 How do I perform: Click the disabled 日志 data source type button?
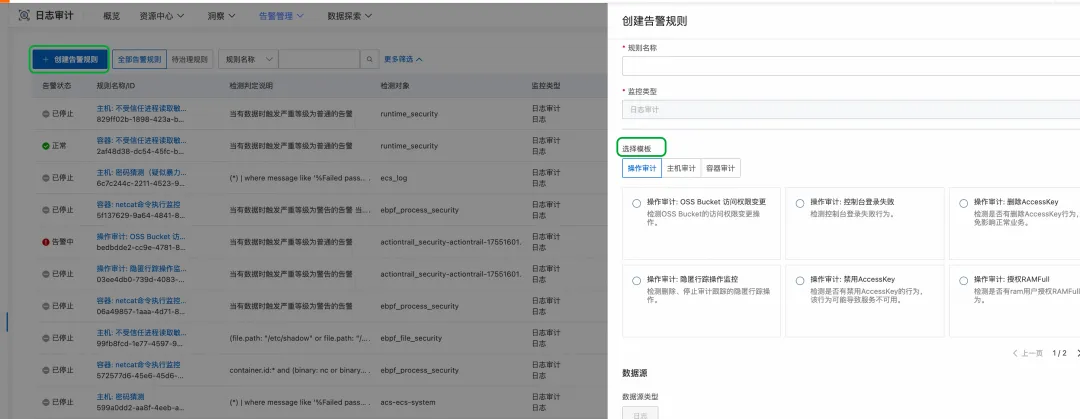point(640,413)
